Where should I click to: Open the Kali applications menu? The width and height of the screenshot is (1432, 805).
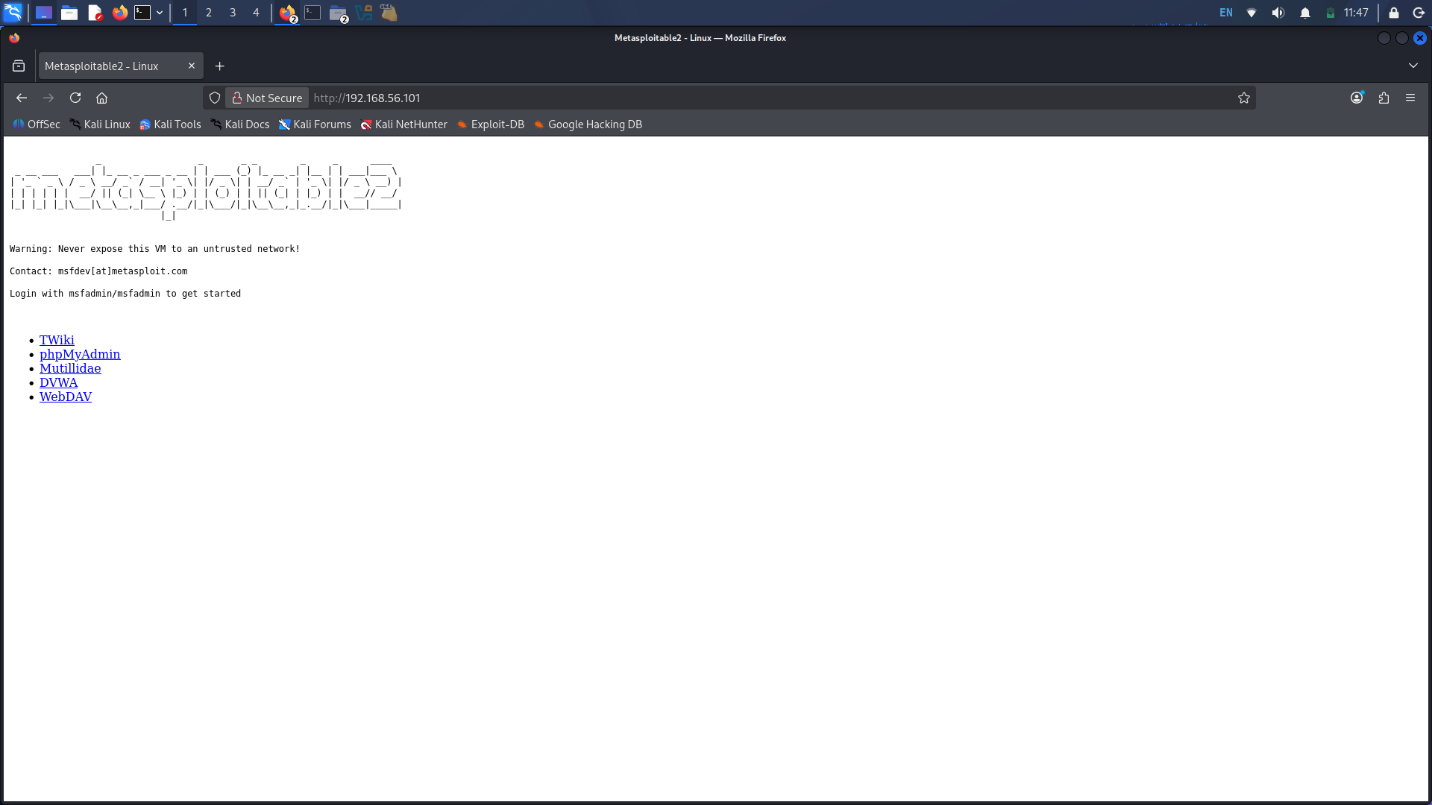(x=13, y=13)
